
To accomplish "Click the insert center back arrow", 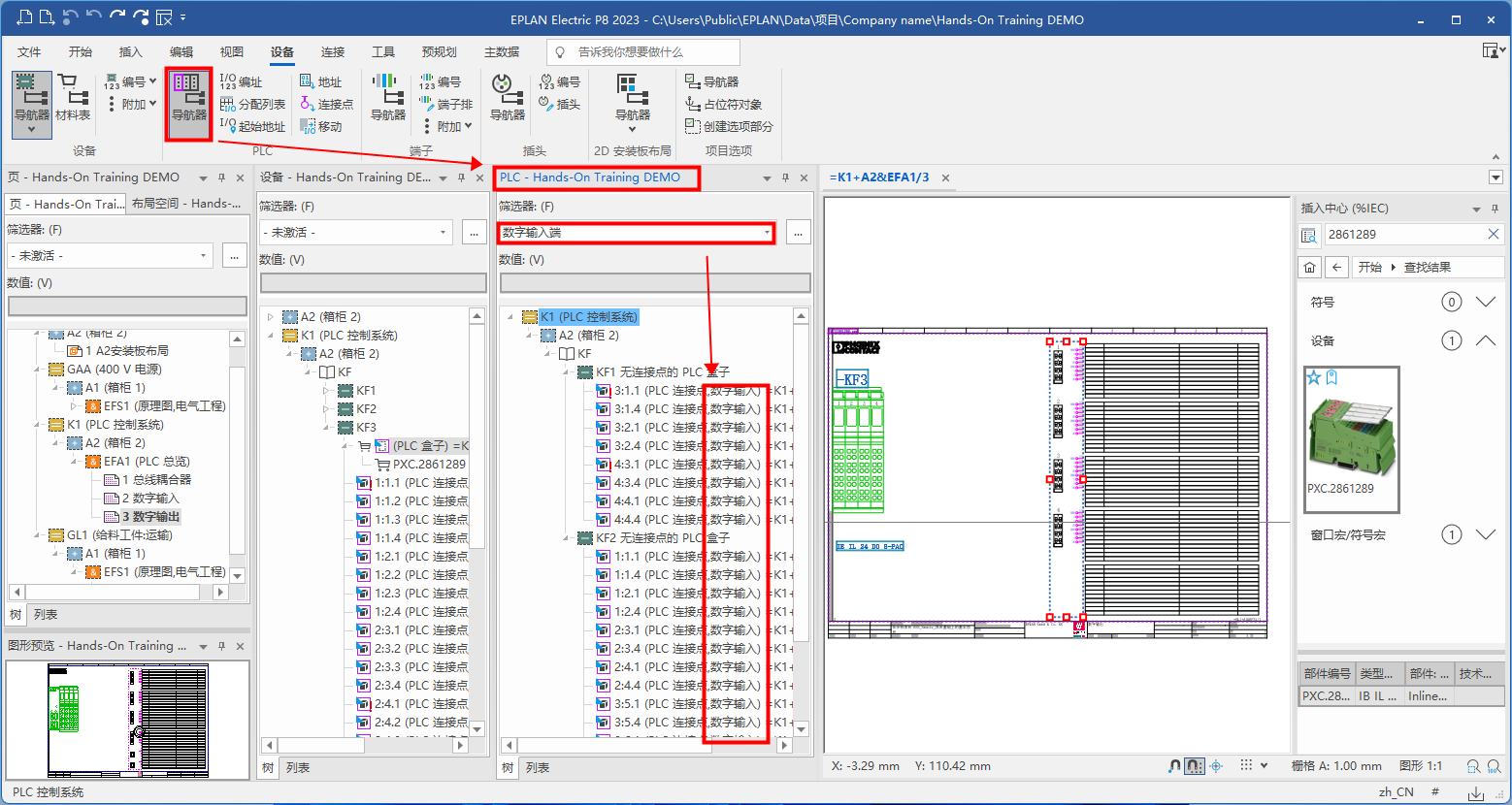I will coord(1337,267).
